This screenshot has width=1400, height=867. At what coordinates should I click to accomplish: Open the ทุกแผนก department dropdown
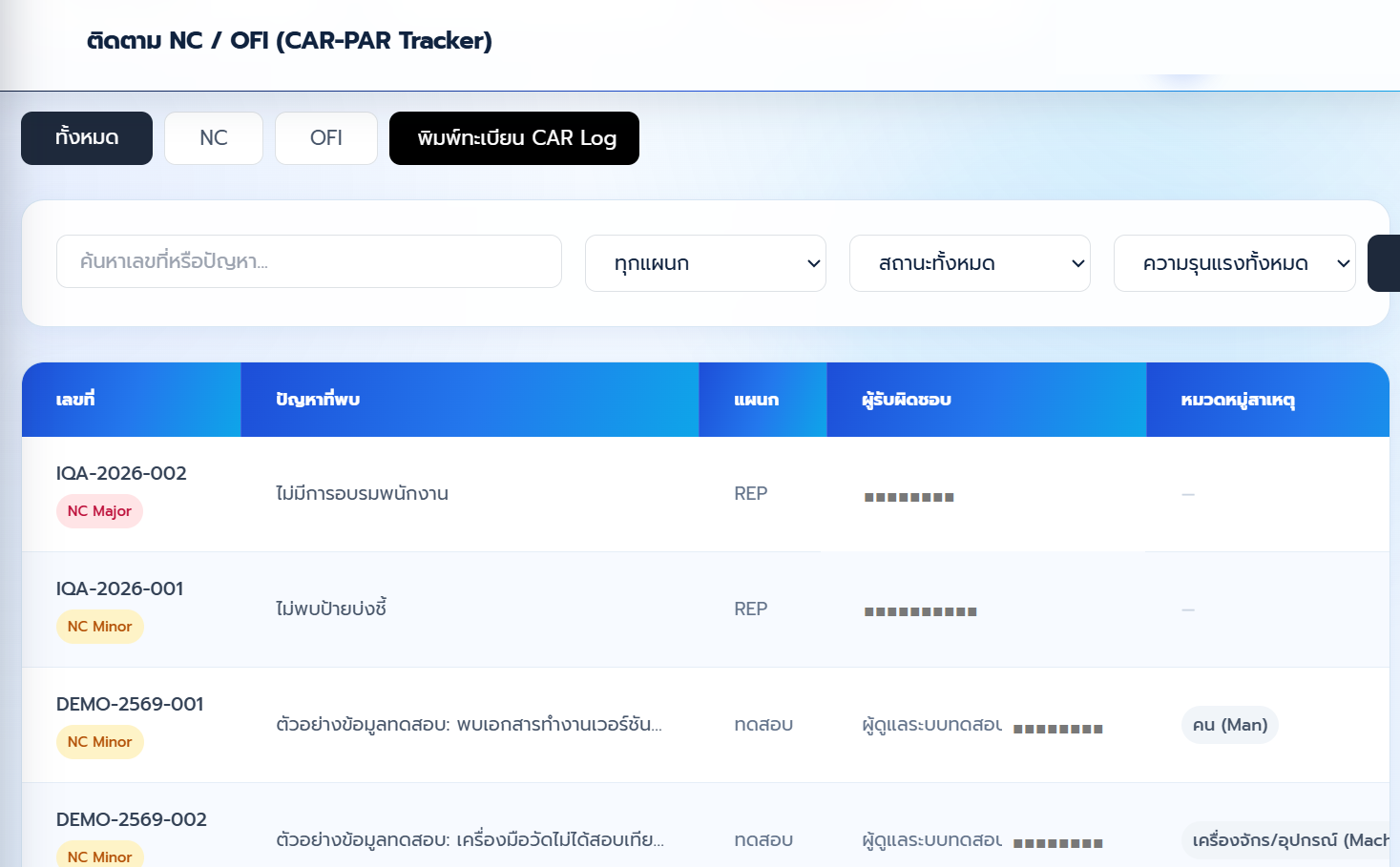pyautogui.click(x=705, y=263)
